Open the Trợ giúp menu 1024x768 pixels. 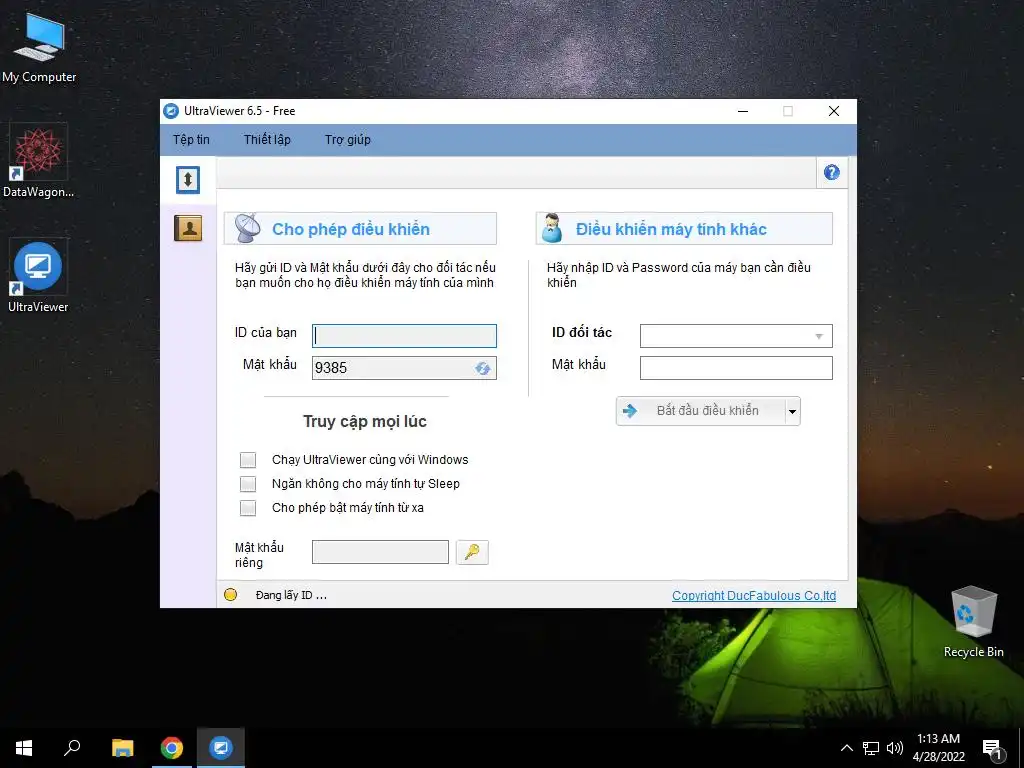[x=348, y=140]
